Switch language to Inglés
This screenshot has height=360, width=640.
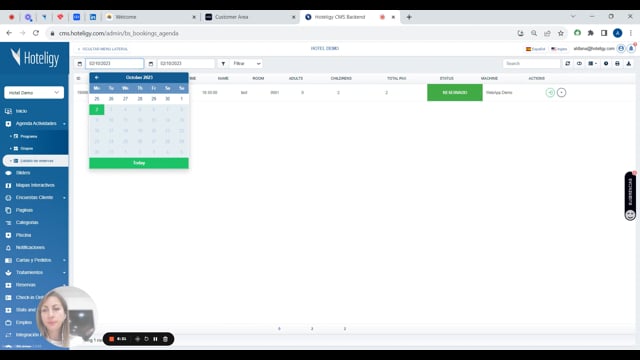(559, 49)
